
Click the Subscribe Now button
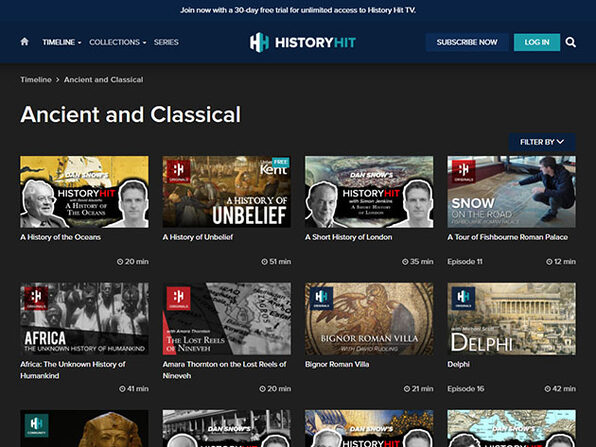click(x=467, y=42)
